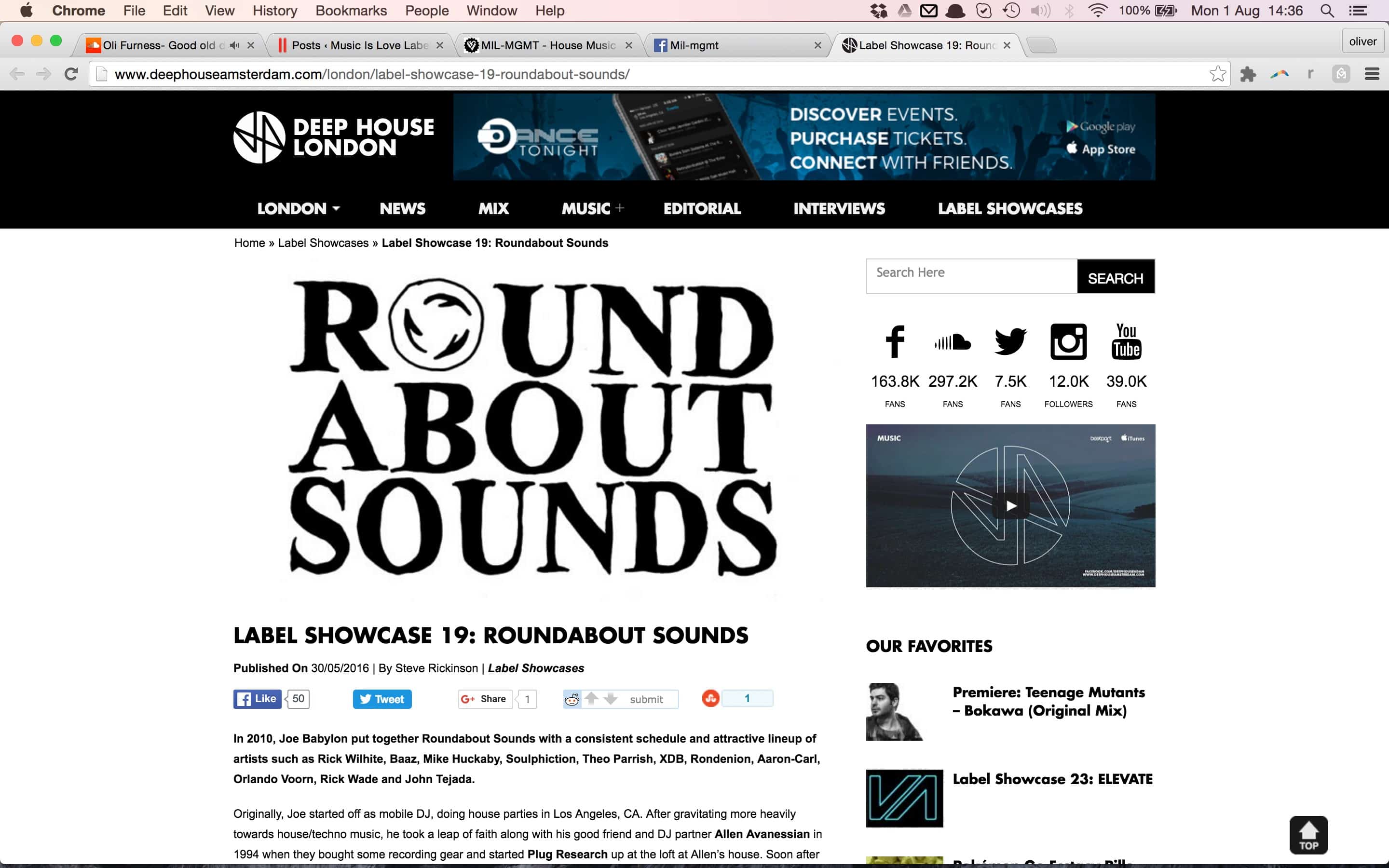The height and width of the screenshot is (868, 1389).
Task: Open the EDITORIAL navigation item
Action: click(702, 208)
